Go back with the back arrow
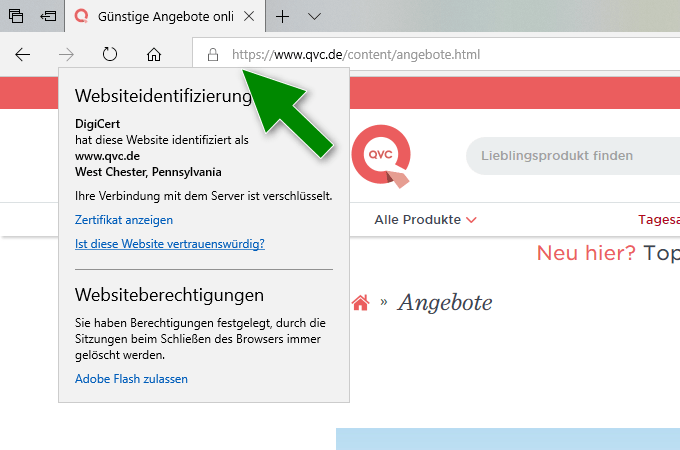680x450 pixels. (23, 55)
